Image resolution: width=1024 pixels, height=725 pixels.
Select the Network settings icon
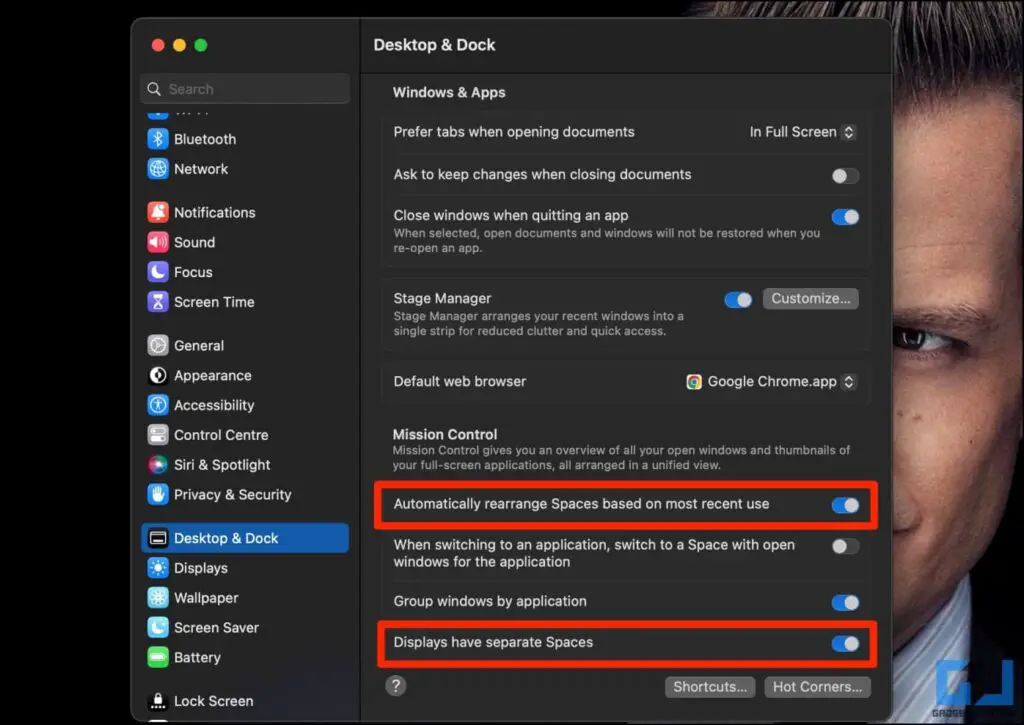tap(159, 169)
